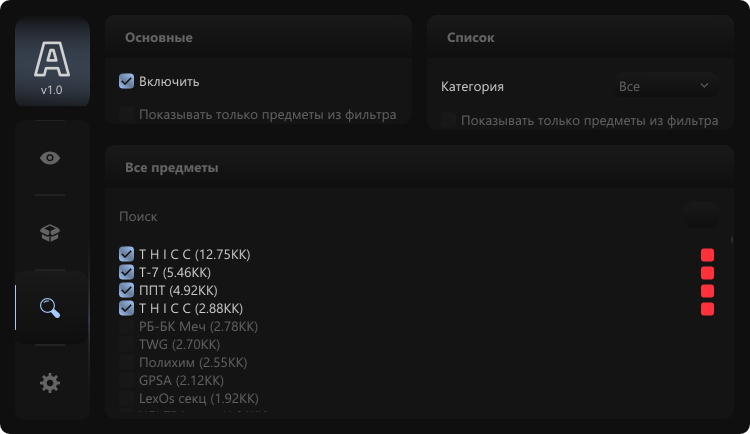Open the eye visuals sidebar icon

click(50, 158)
